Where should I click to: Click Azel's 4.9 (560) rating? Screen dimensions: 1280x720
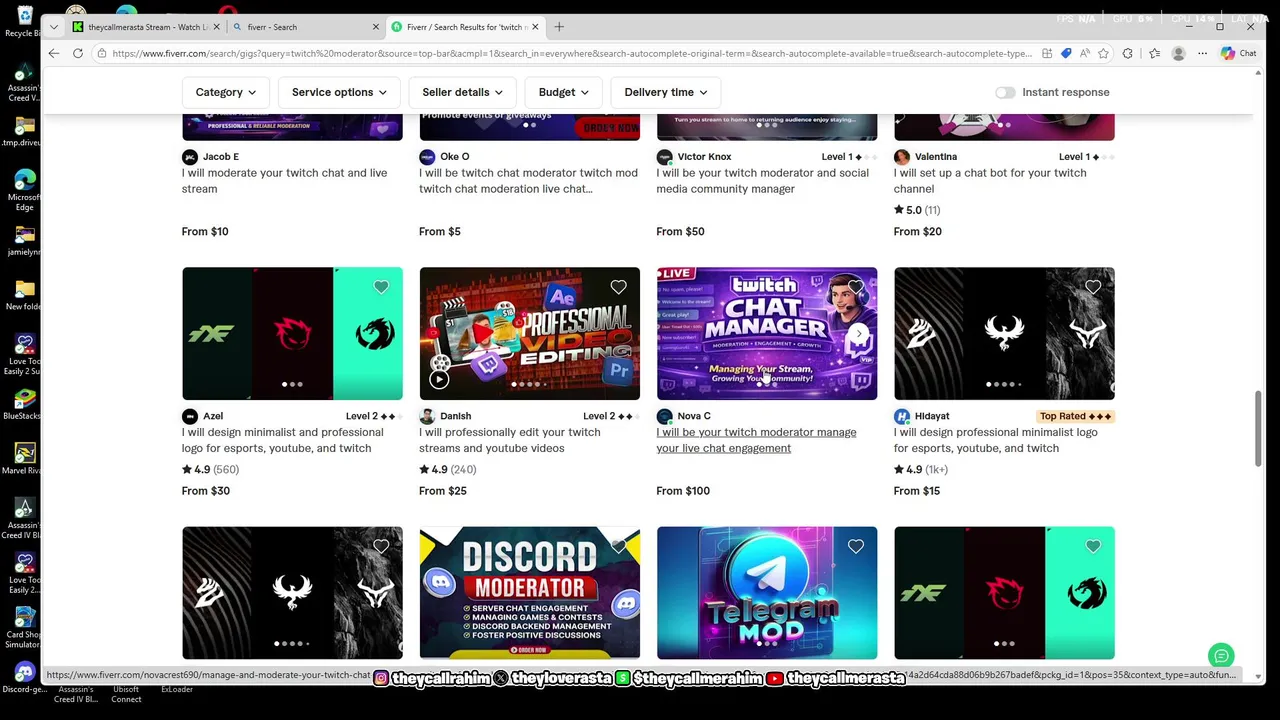click(210, 470)
